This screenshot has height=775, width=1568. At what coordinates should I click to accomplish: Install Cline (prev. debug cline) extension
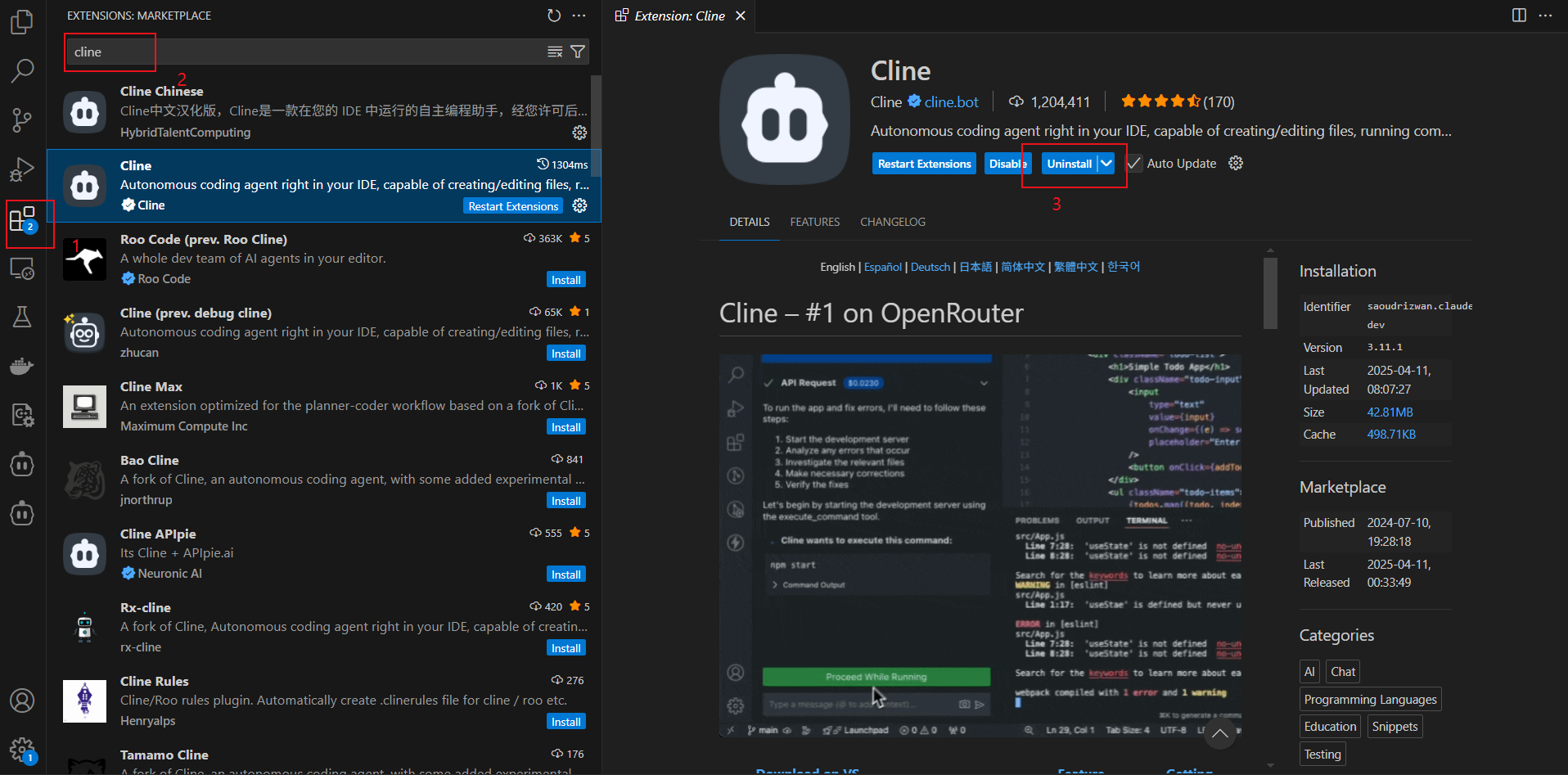click(x=565, y=354)
